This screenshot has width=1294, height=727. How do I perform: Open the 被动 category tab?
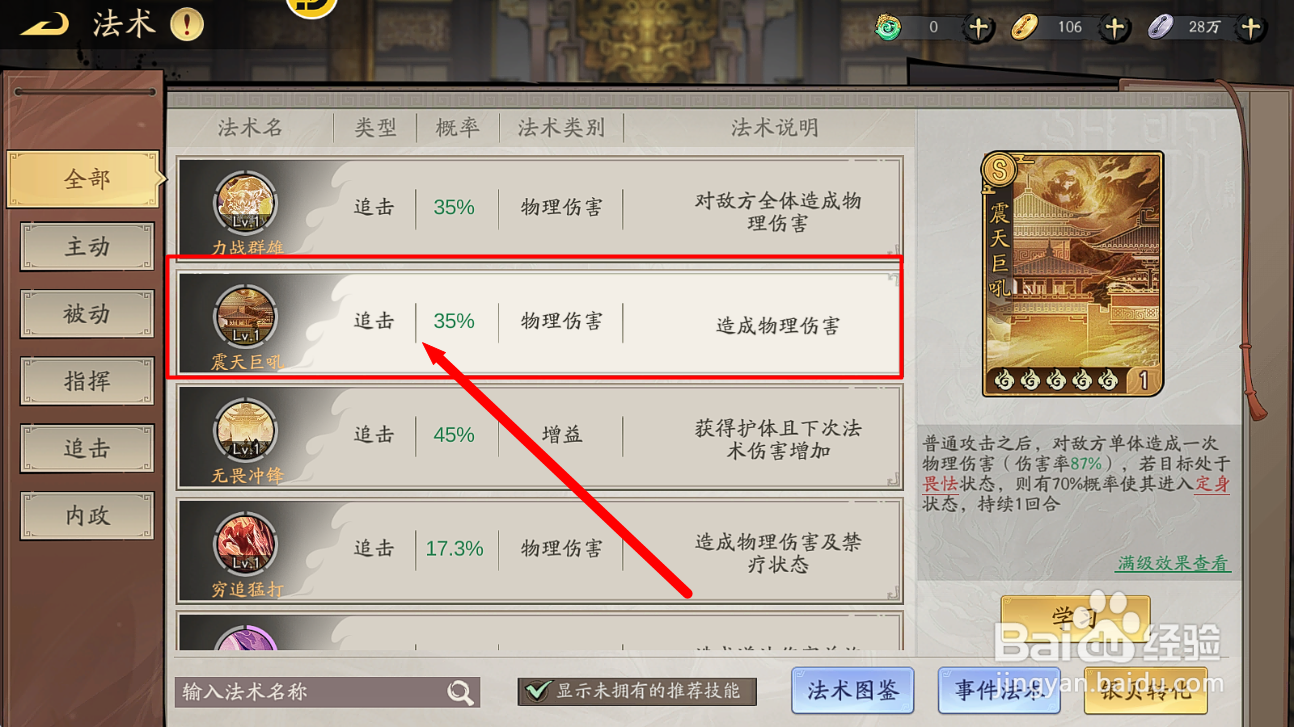click(87, 314)
